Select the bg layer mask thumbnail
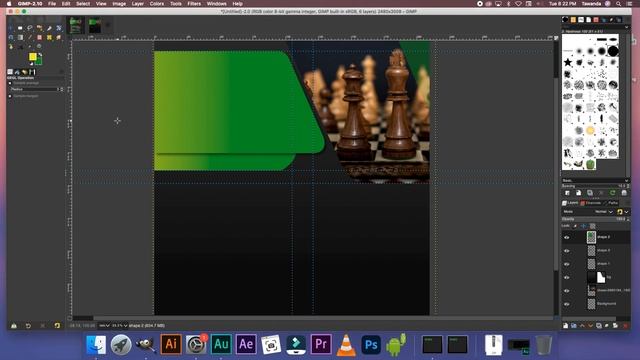The image size is (640, 360). pos(601,278)
